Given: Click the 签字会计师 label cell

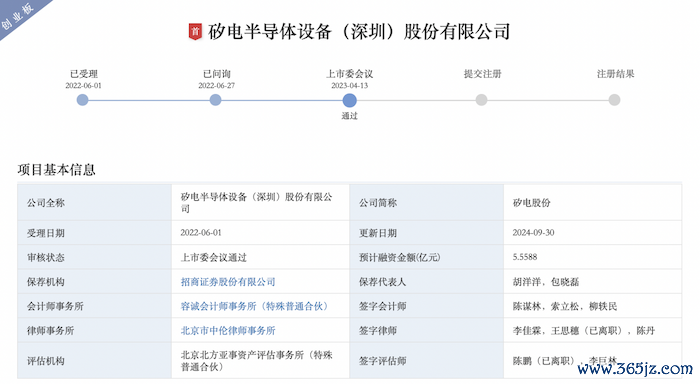Looking at the screenshot, I should point(427,306).
